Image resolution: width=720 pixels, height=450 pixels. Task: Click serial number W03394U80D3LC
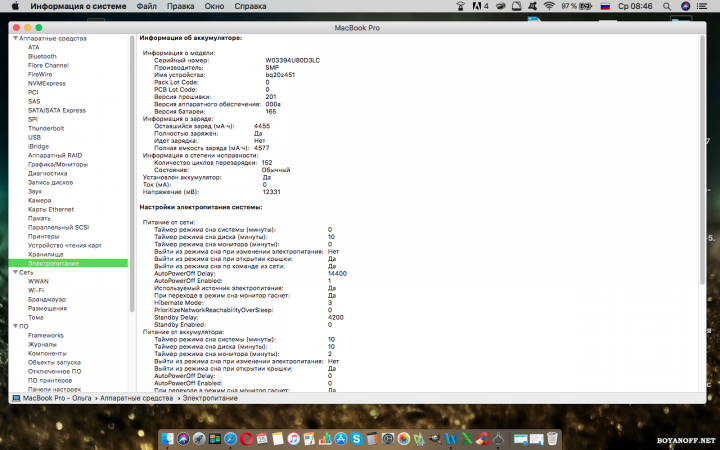pos(292,60)
